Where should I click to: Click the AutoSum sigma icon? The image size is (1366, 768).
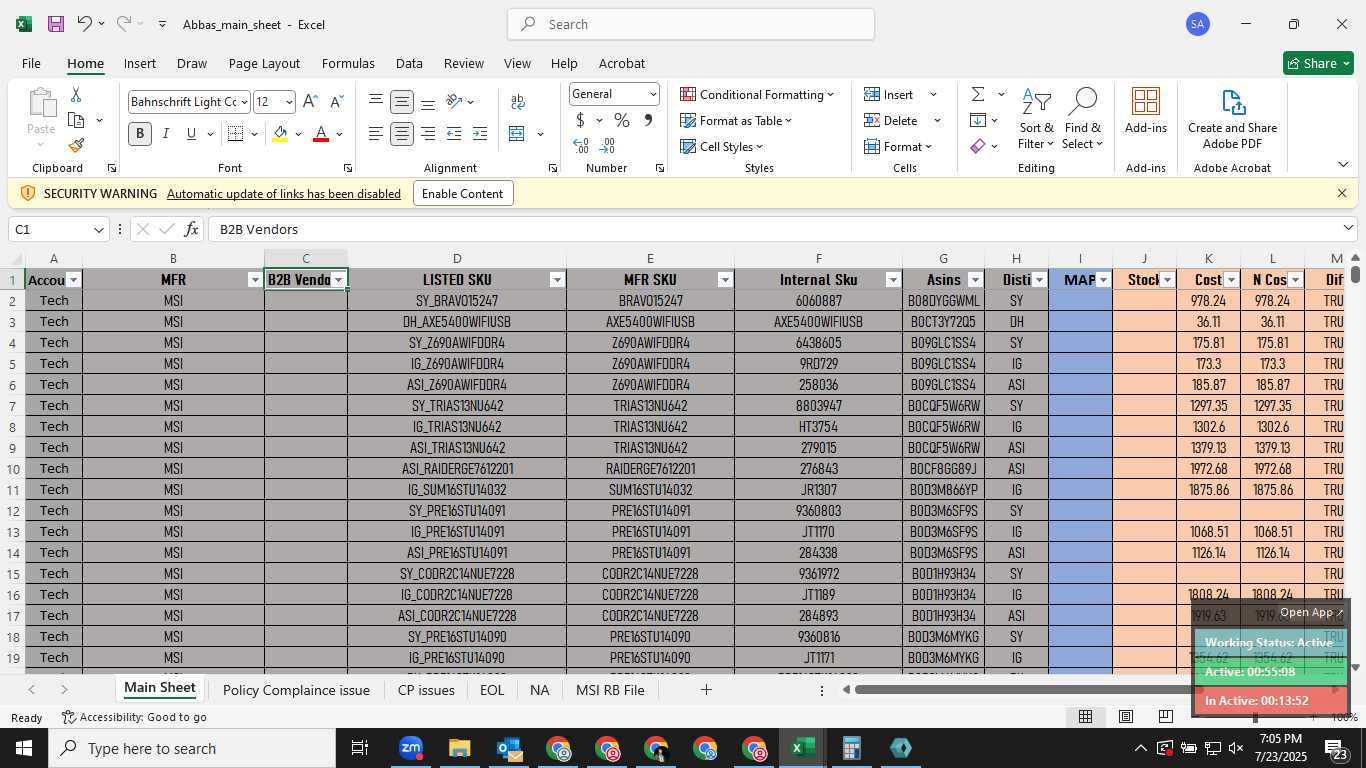click(x=978, y=94)
